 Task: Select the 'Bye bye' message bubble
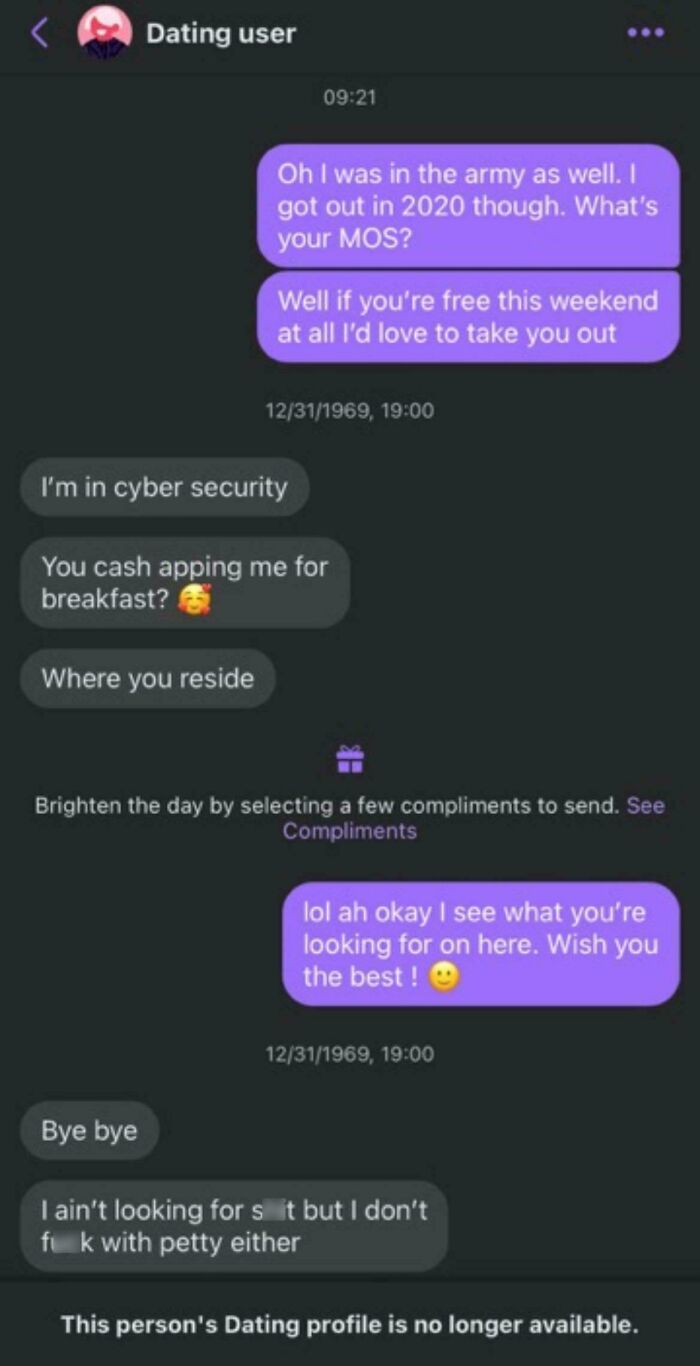click(90, 1131)
